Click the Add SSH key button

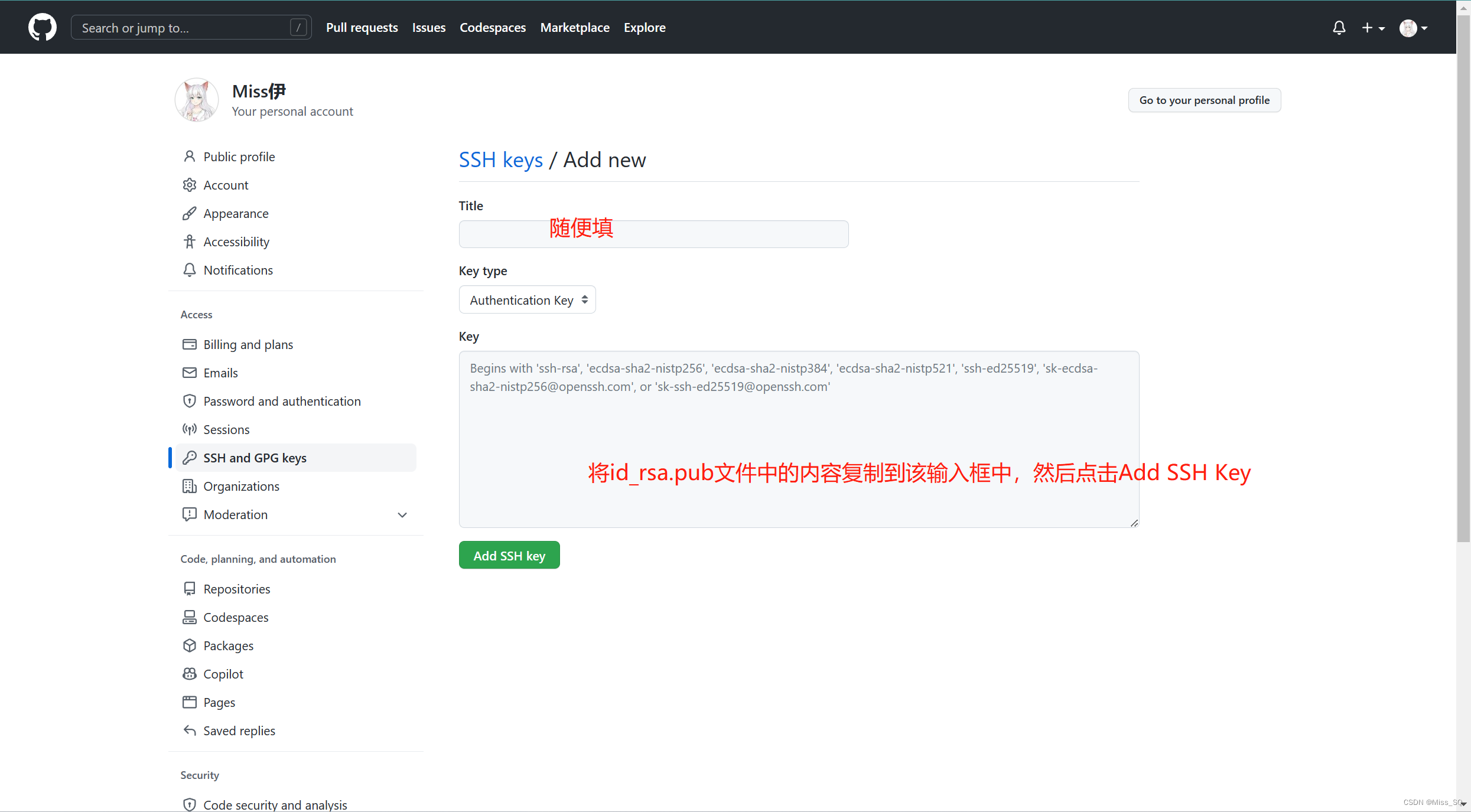(509, 555)
